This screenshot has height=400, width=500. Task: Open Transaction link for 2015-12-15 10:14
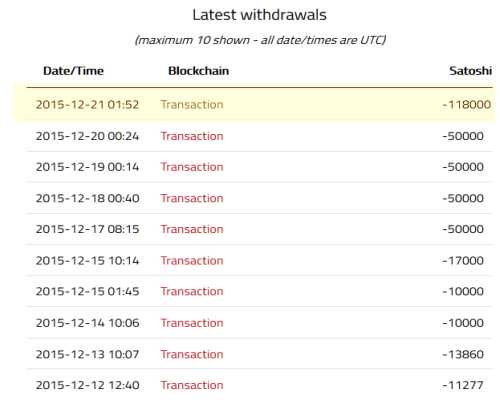tap(192, 261)
